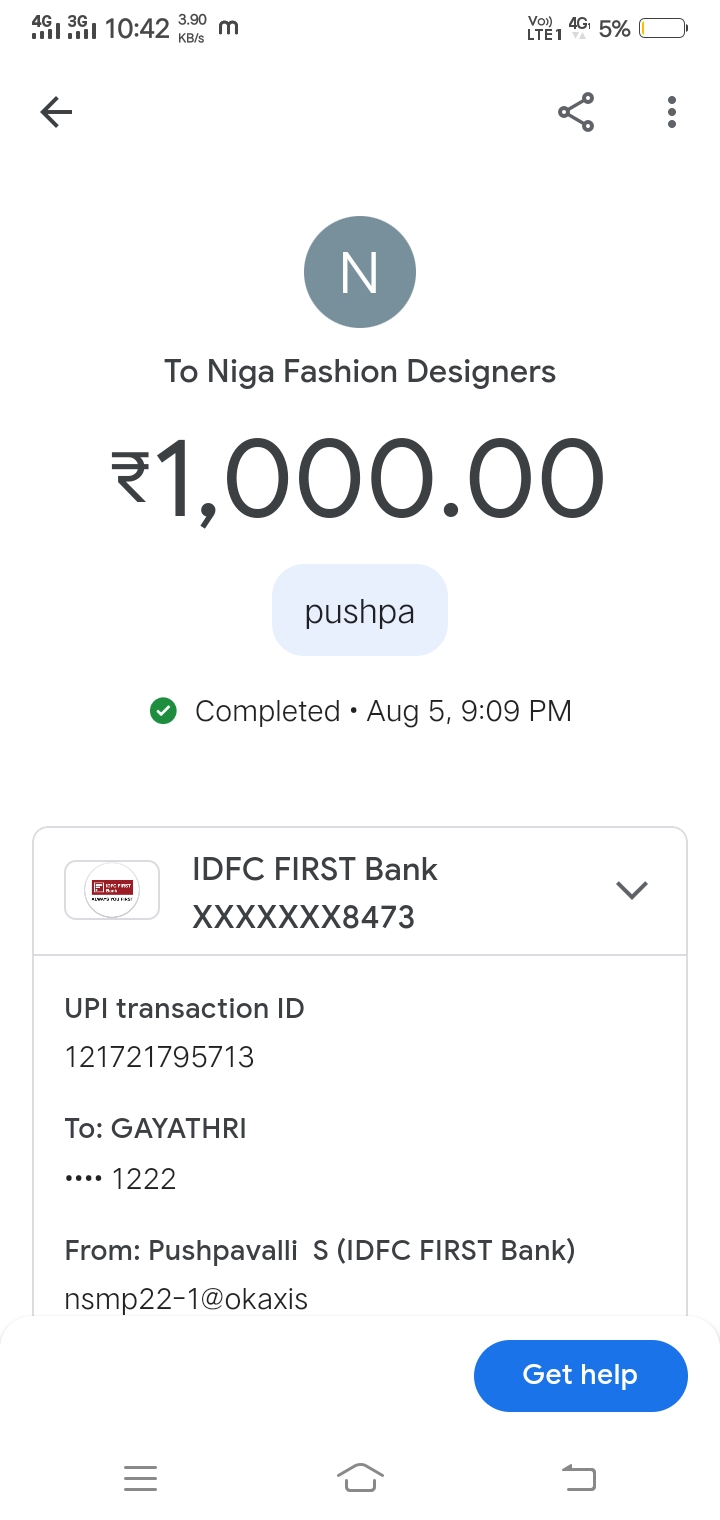Tap the green completed checkmark icon
The image size is (720, 1520).
(162, 711)
